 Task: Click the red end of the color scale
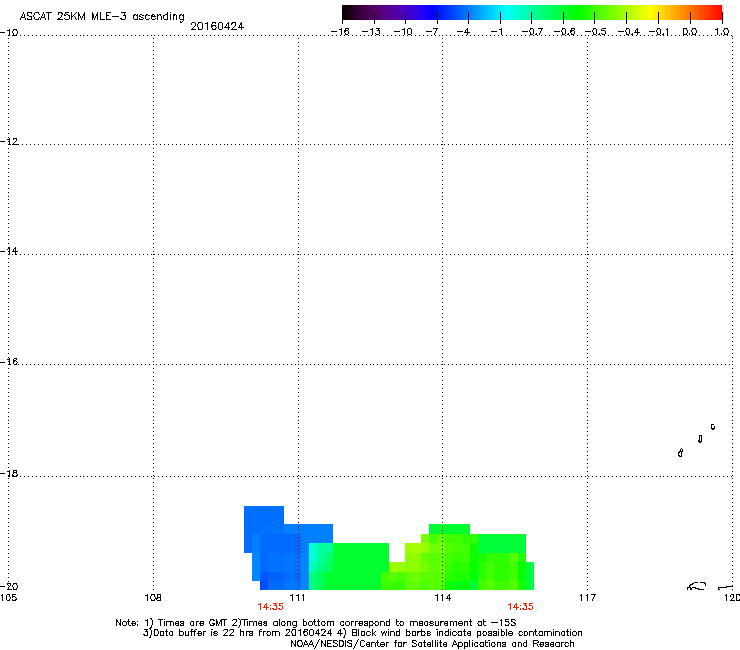[x=715, y=13]
